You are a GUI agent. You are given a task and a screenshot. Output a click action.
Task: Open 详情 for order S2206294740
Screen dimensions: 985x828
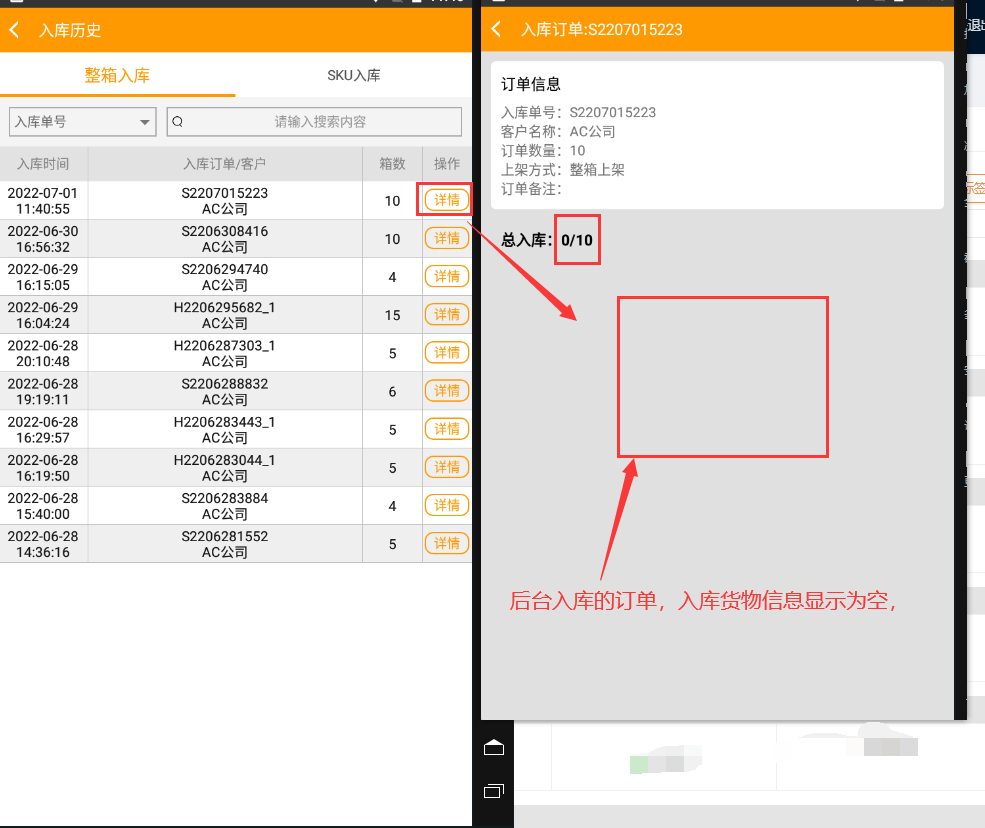click(446, 276)
